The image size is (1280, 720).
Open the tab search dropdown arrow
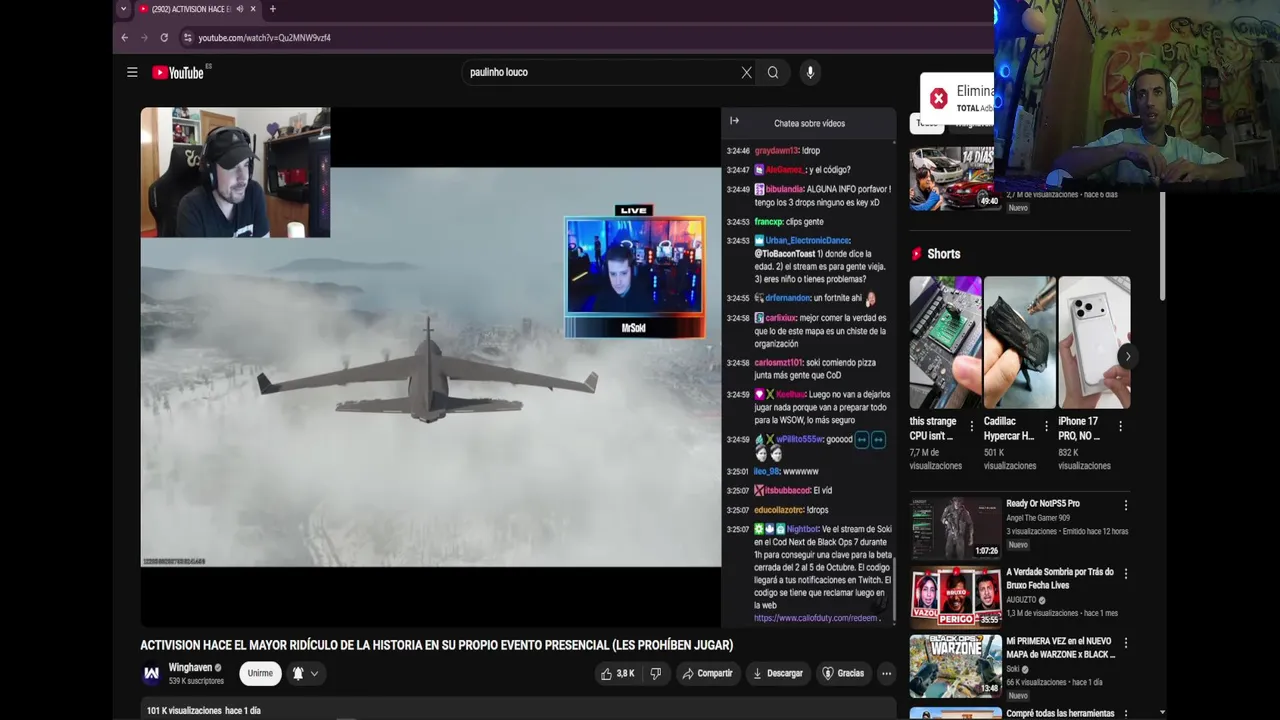123,9
